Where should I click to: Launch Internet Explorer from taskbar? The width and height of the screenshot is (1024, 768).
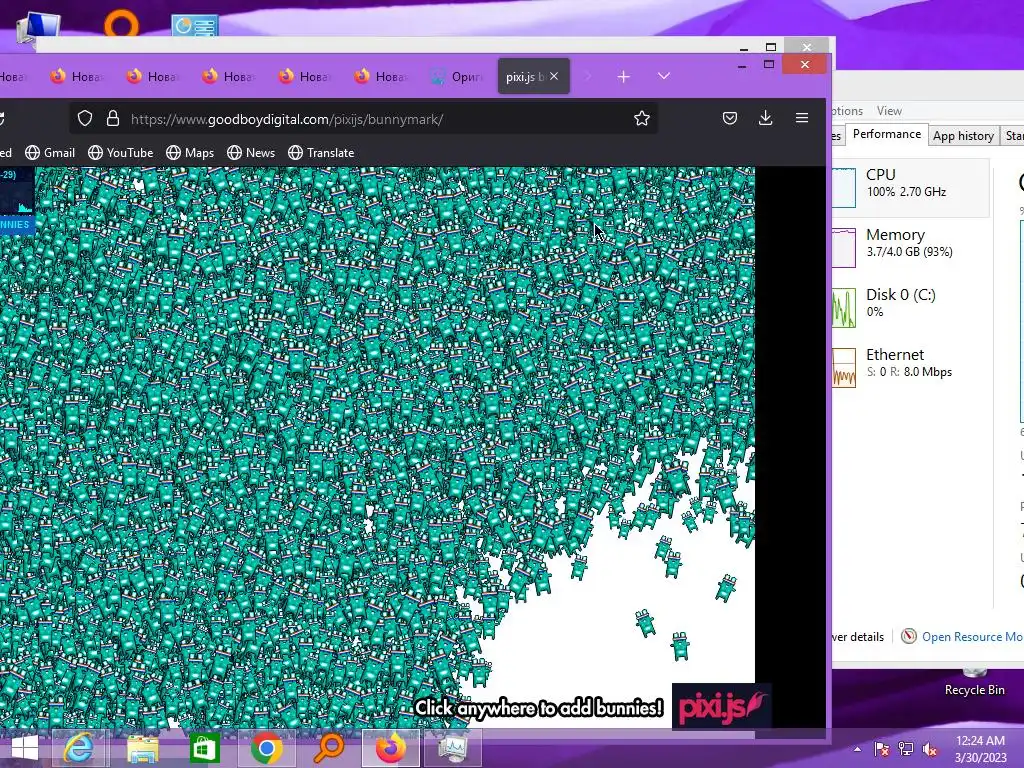(x=78, y=748)
